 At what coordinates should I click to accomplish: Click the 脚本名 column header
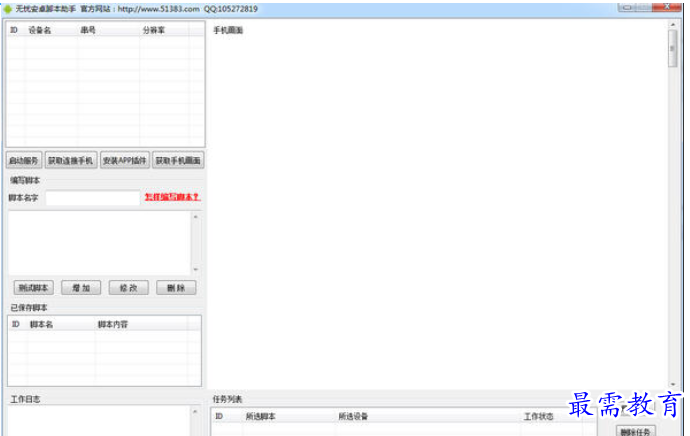click(41, 325)
